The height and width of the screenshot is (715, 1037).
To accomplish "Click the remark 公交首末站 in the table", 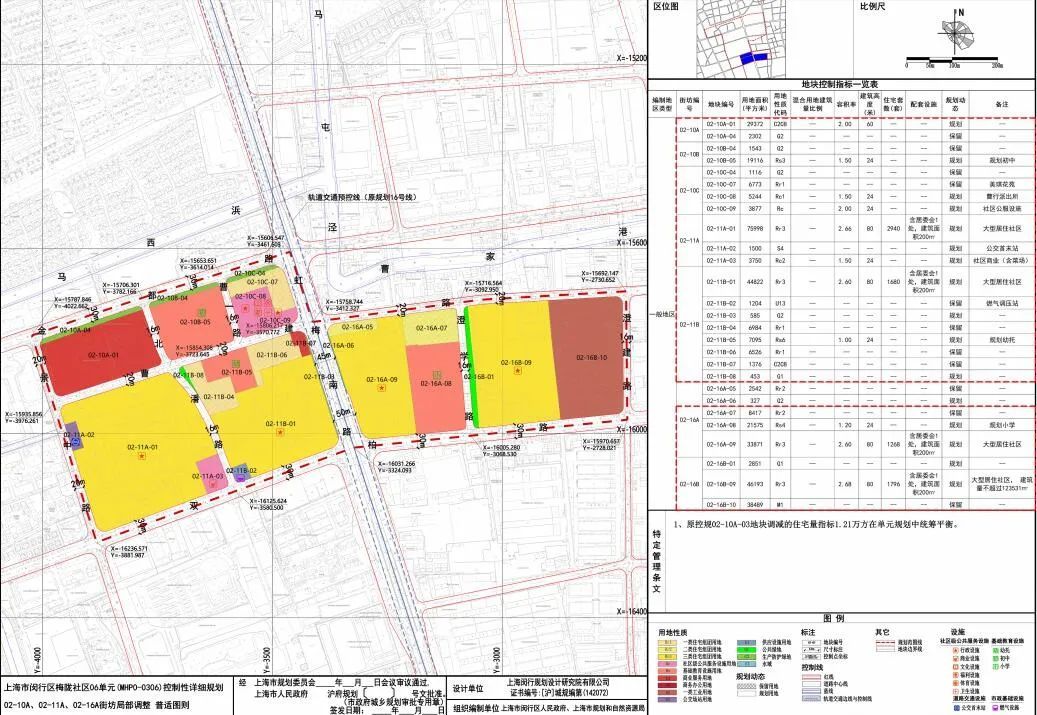I will coord(1002,248).
